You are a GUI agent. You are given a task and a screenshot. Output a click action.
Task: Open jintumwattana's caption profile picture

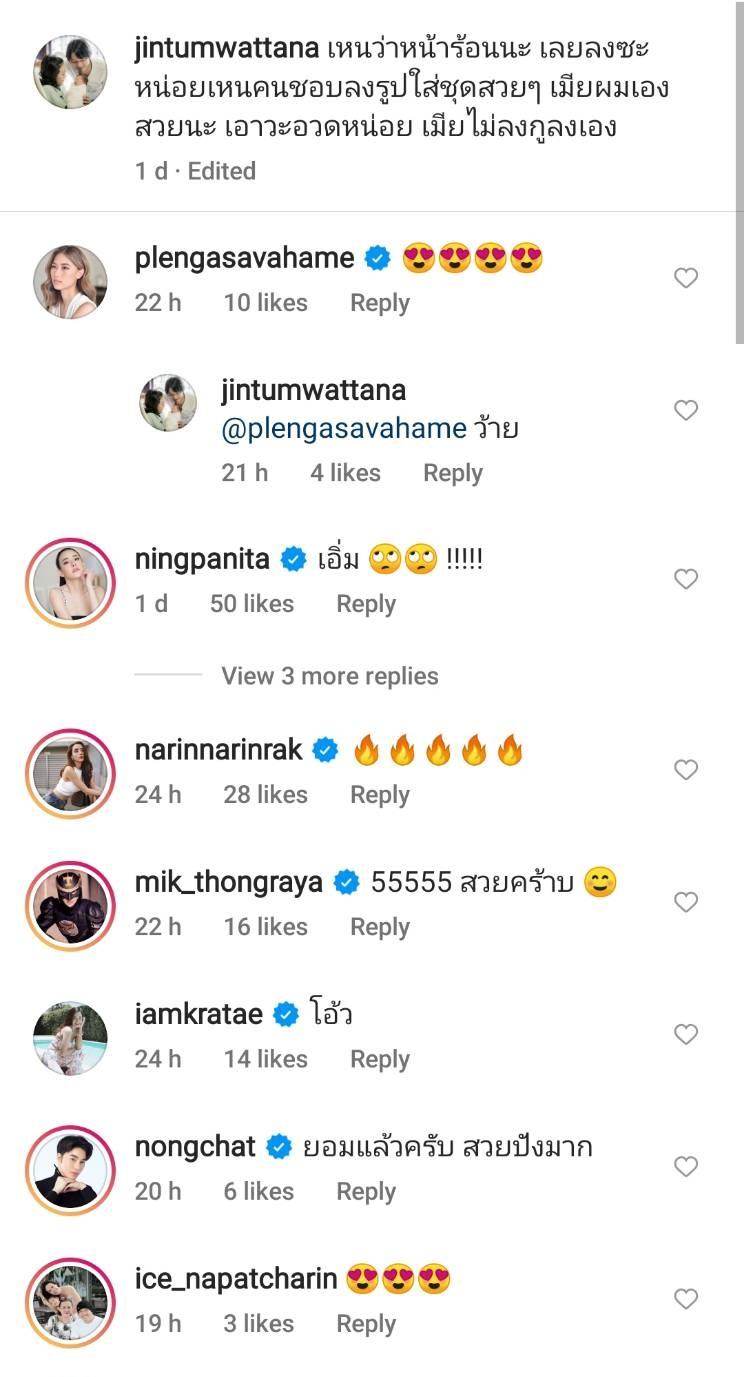point(70,72)
